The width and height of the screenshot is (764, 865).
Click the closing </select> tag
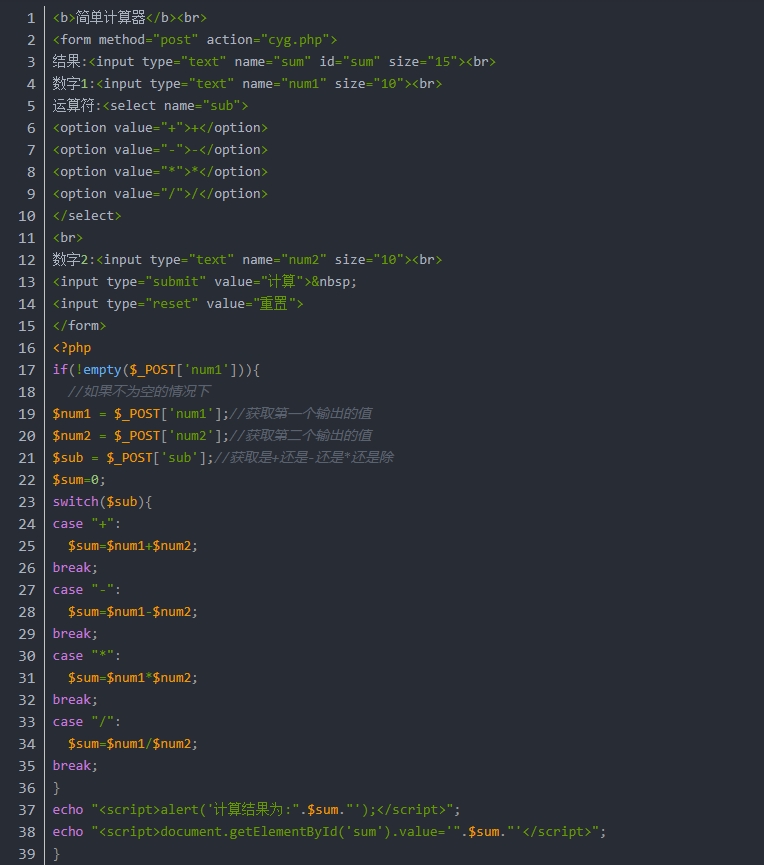(x=87, y=215)
